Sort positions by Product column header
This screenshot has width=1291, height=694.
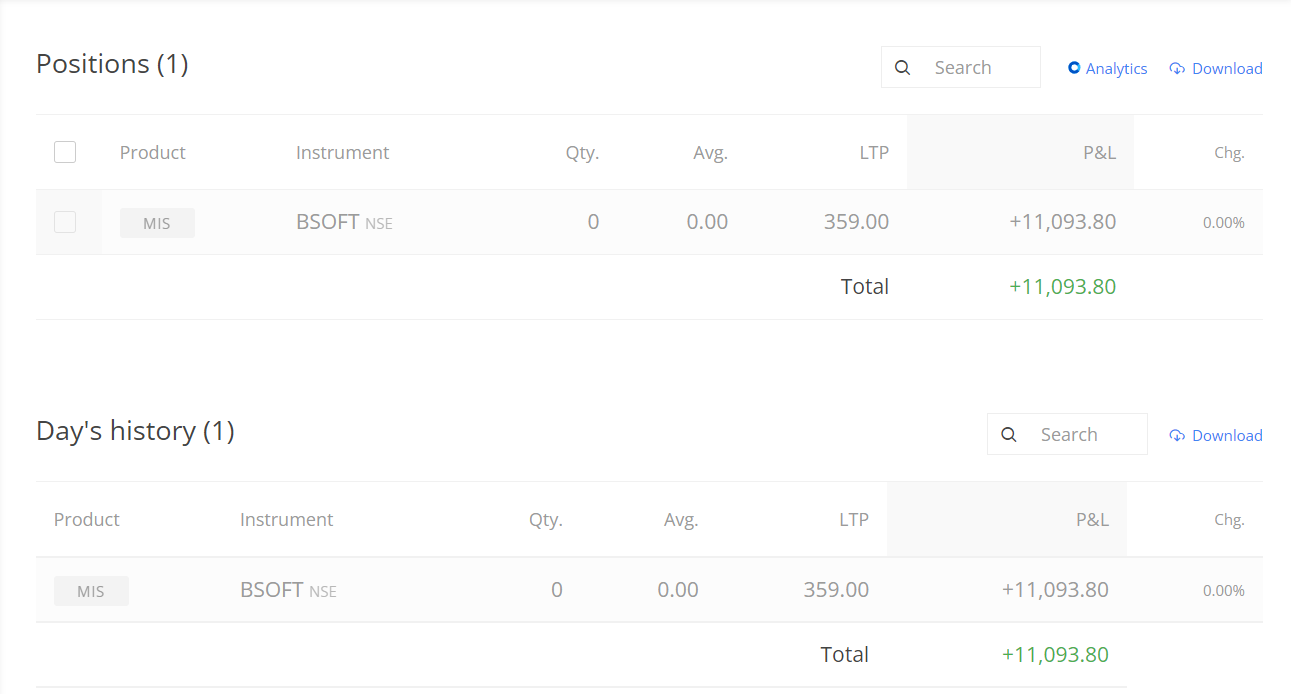click(x=152, y=153)
